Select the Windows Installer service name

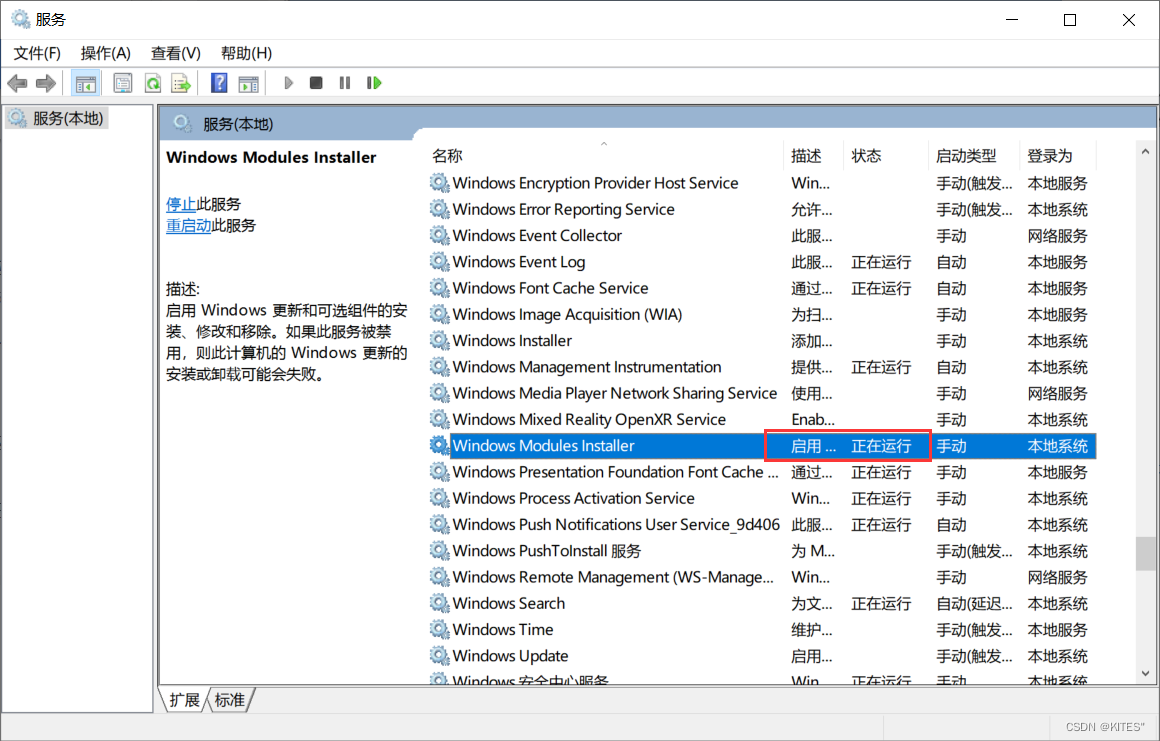click(x=512, y=341)
